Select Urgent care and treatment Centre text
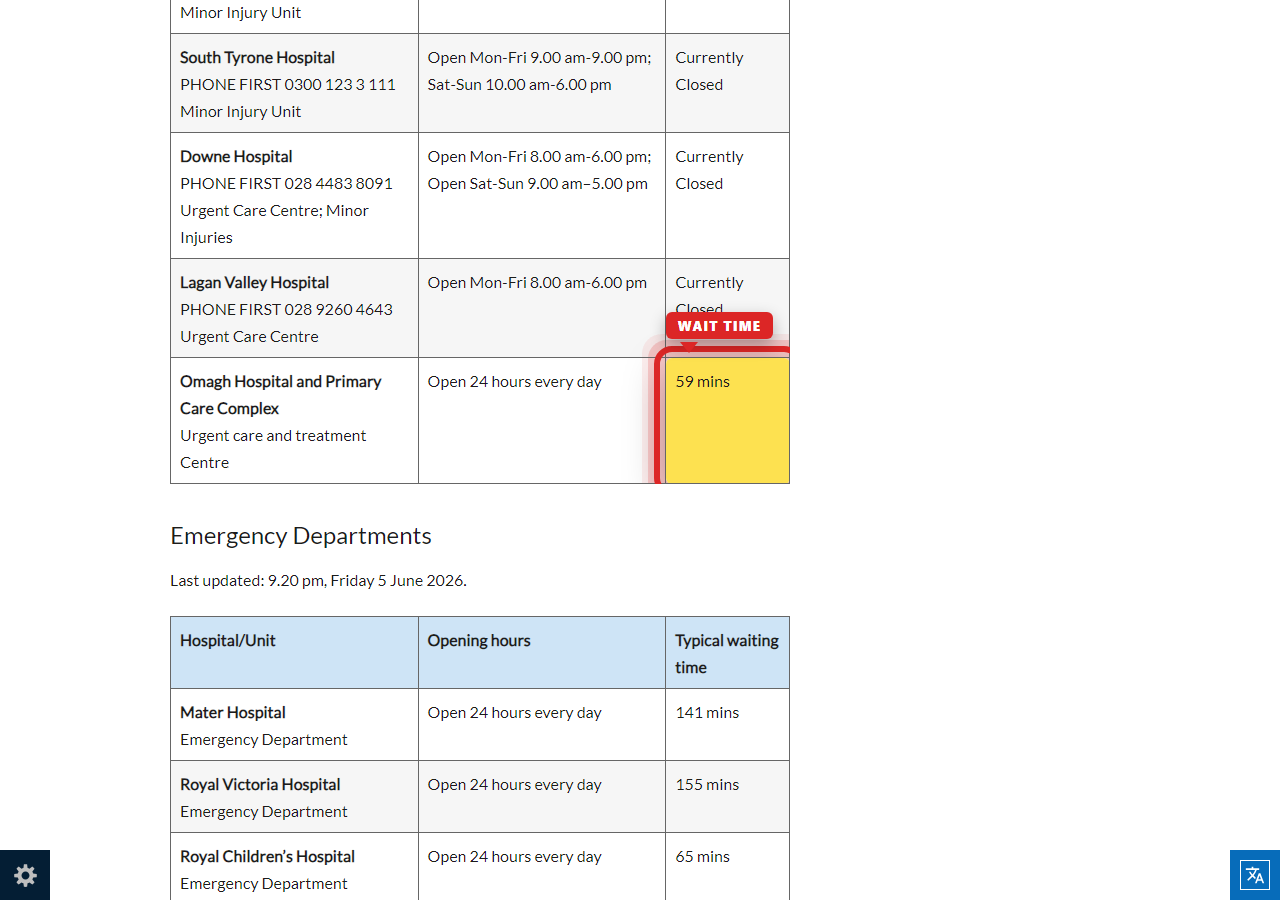Image resolution: width=1280 pixels, height=900 pixels. pos(273,449)
